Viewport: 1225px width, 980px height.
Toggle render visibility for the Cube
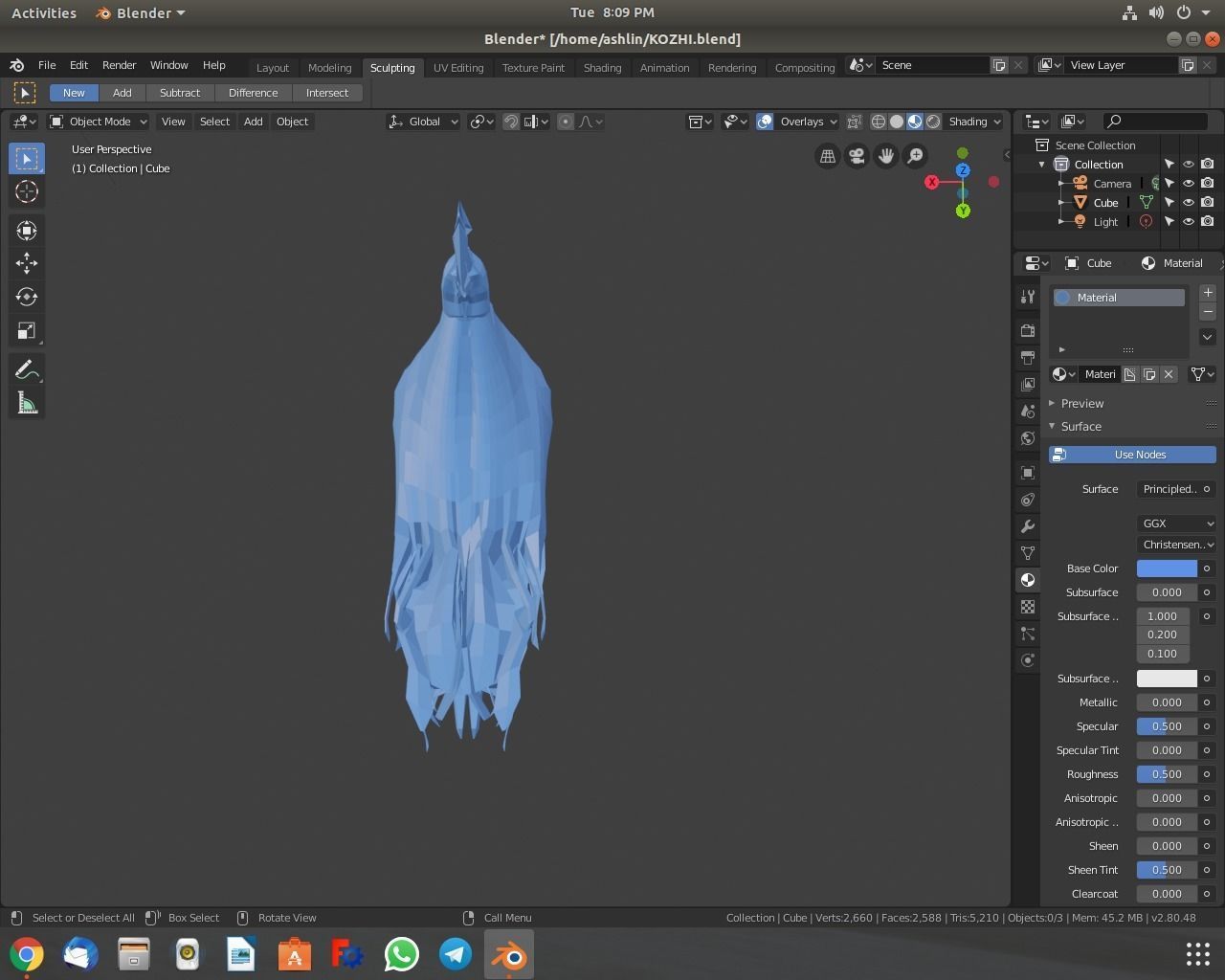(1208, 202)
